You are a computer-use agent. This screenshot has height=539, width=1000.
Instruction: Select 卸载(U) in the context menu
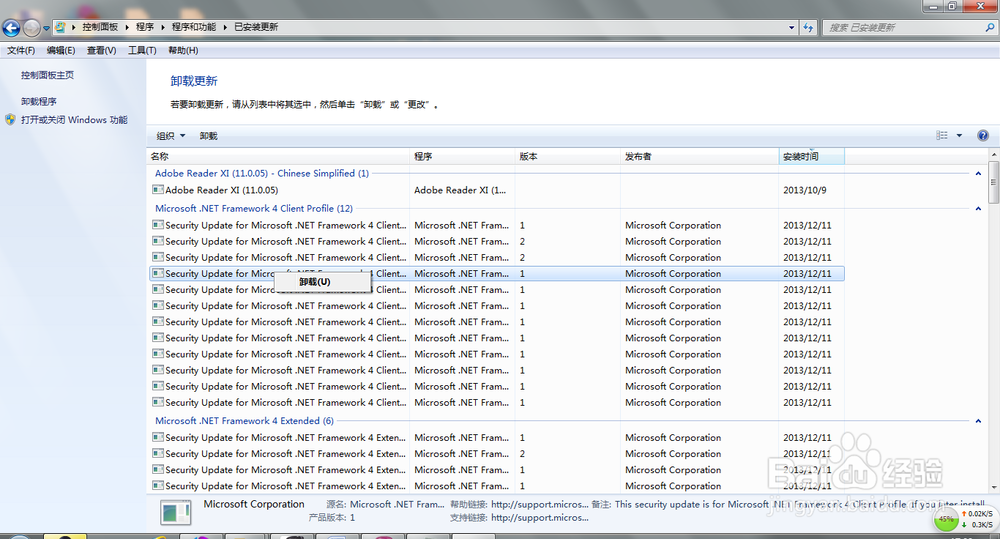pyautogui.click(x=323, y=282)
